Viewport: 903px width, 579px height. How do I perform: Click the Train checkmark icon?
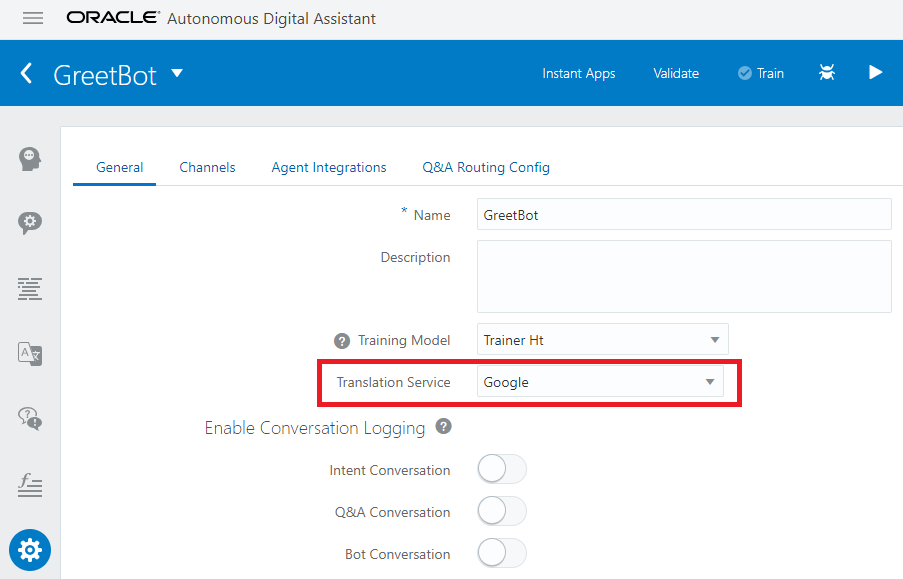tap(745, 73)
